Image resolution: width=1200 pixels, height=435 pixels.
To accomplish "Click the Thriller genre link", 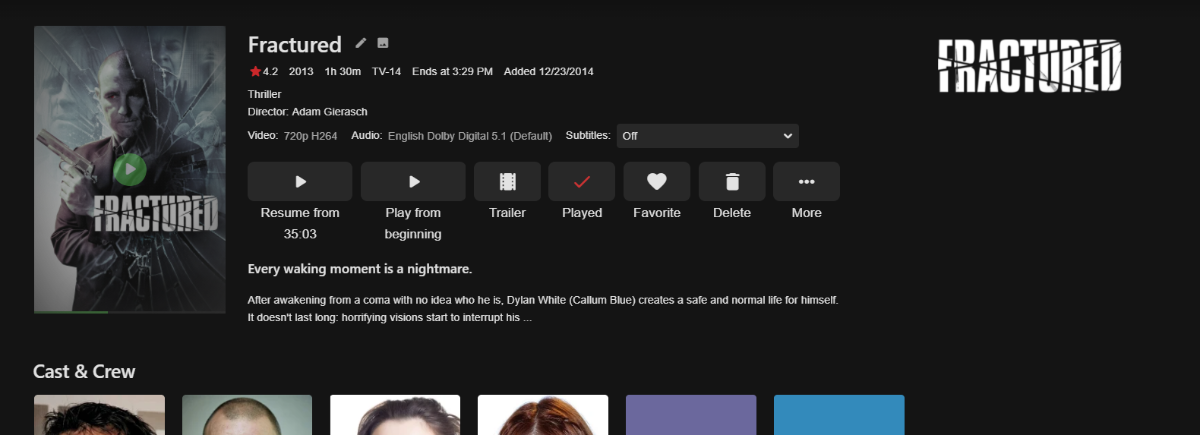I will [265, 94].
